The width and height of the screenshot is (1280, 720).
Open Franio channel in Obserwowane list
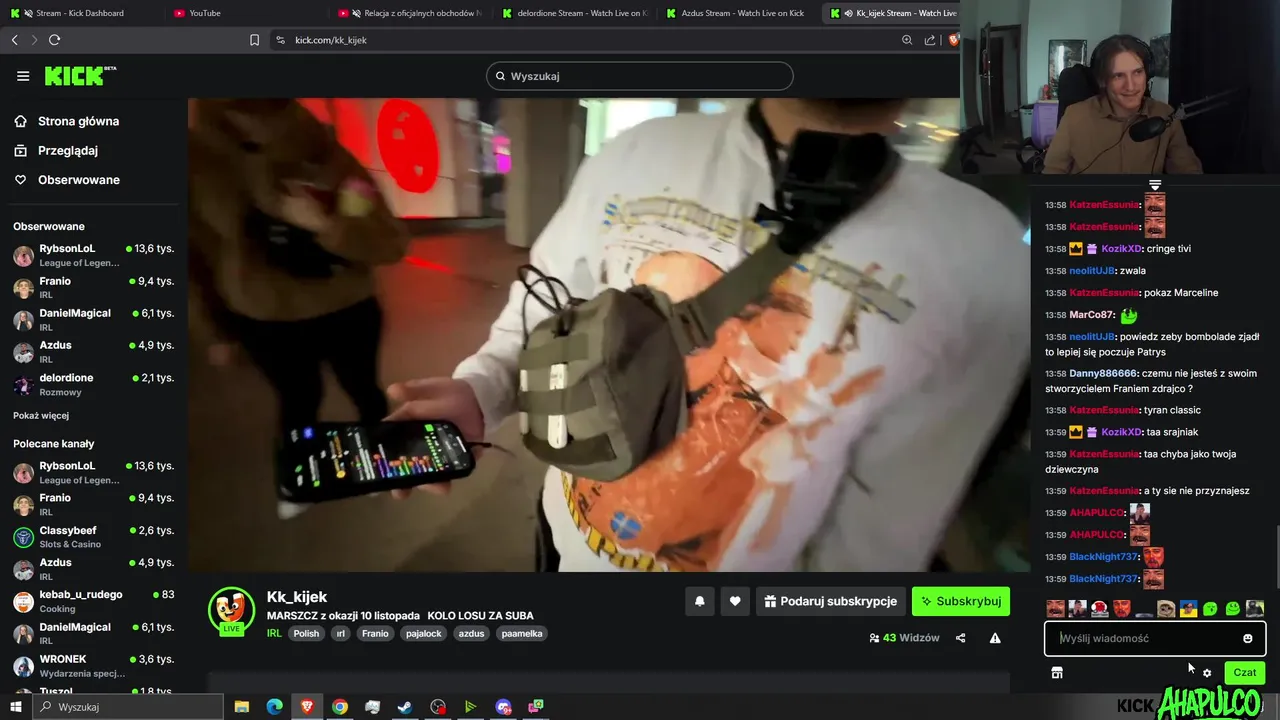click(x=93, y=288)
